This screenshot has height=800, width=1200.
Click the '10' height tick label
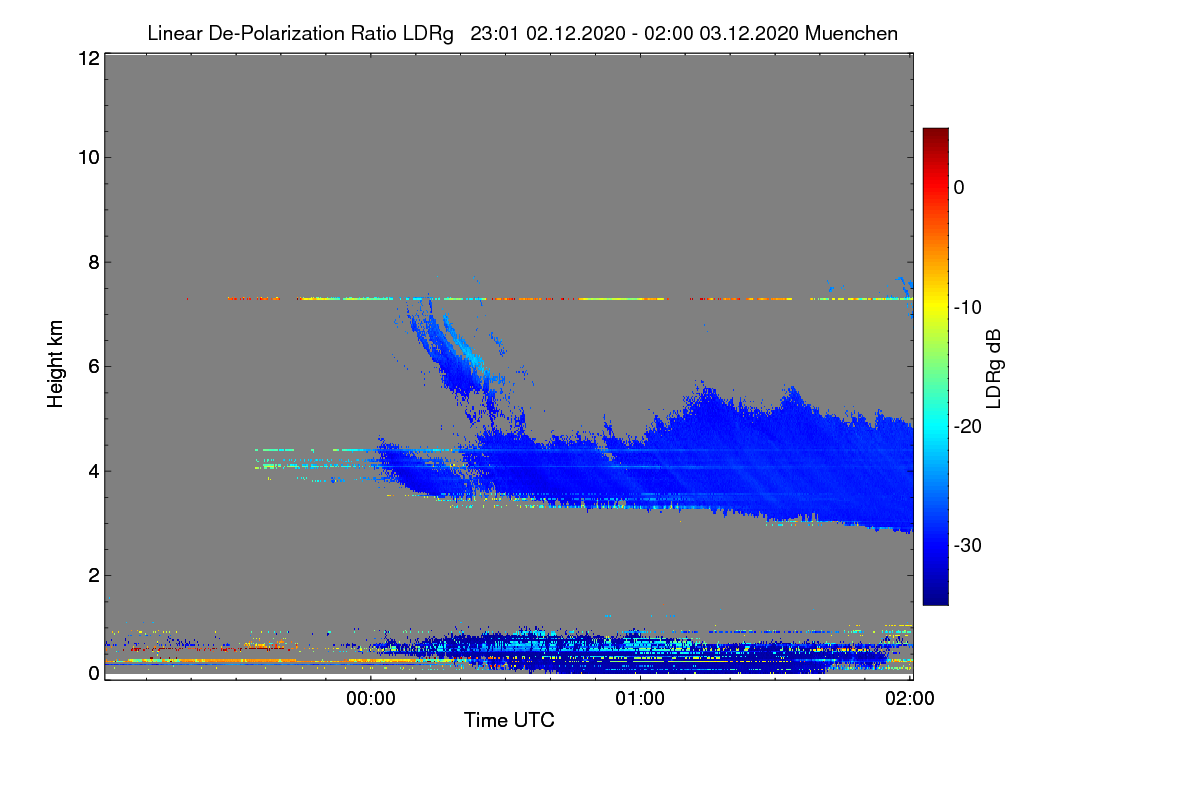87,157
